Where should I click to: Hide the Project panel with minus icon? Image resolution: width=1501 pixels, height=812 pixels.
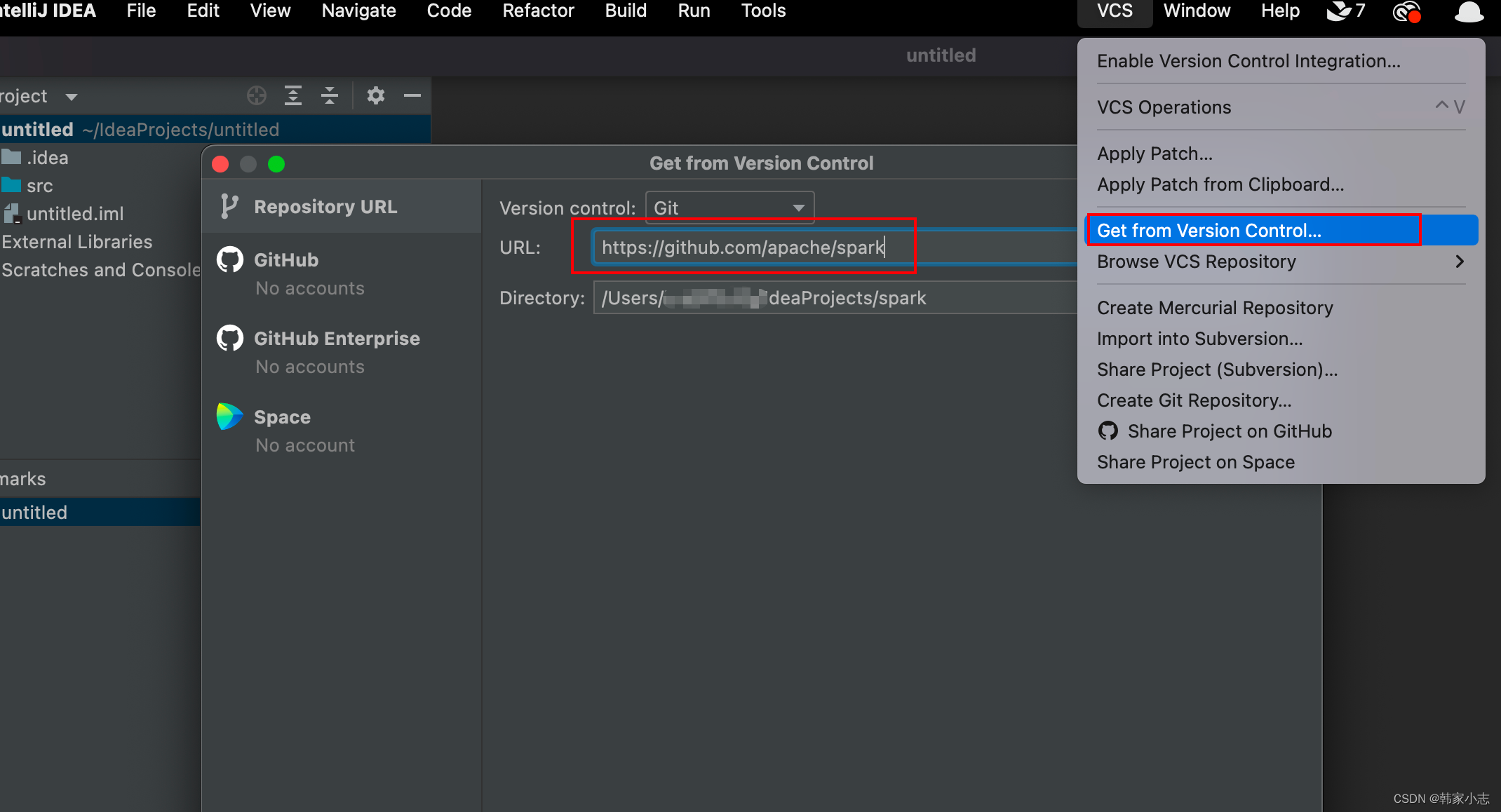(412, 95)
